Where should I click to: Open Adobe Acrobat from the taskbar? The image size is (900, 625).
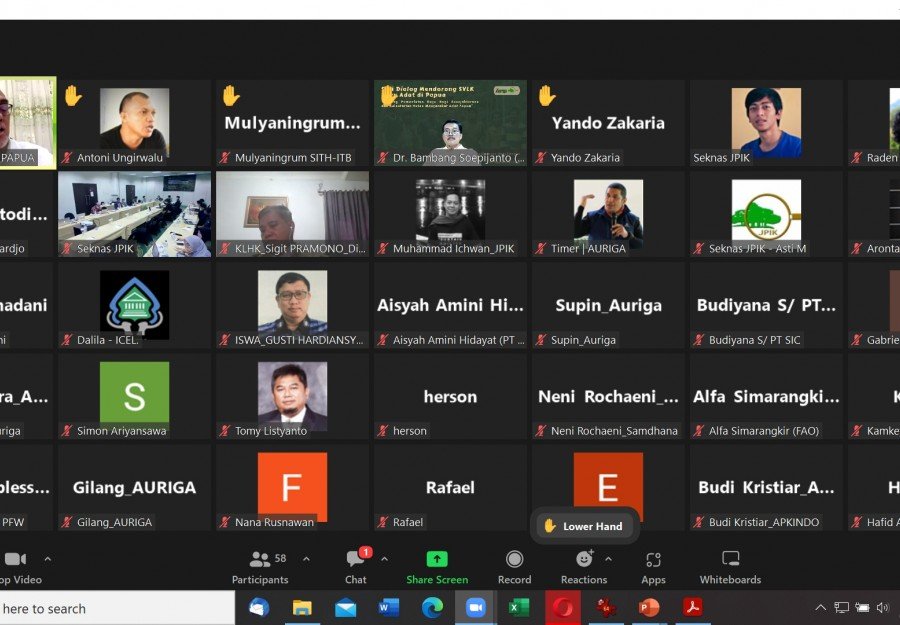click(x=693, y=608)
